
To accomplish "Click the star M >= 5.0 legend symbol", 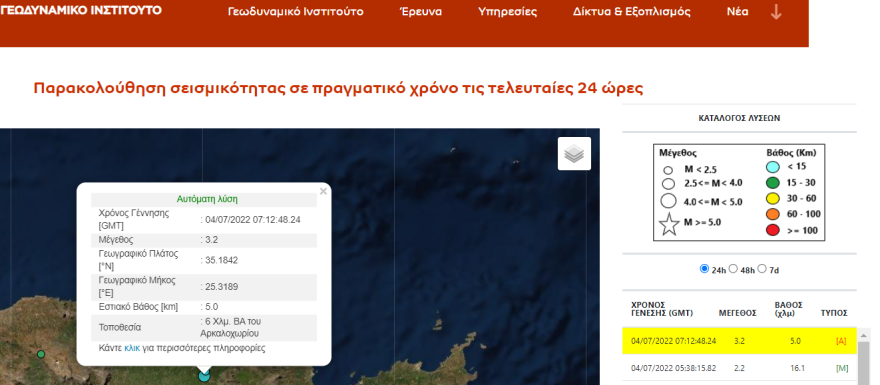I will tap(669, 224).
